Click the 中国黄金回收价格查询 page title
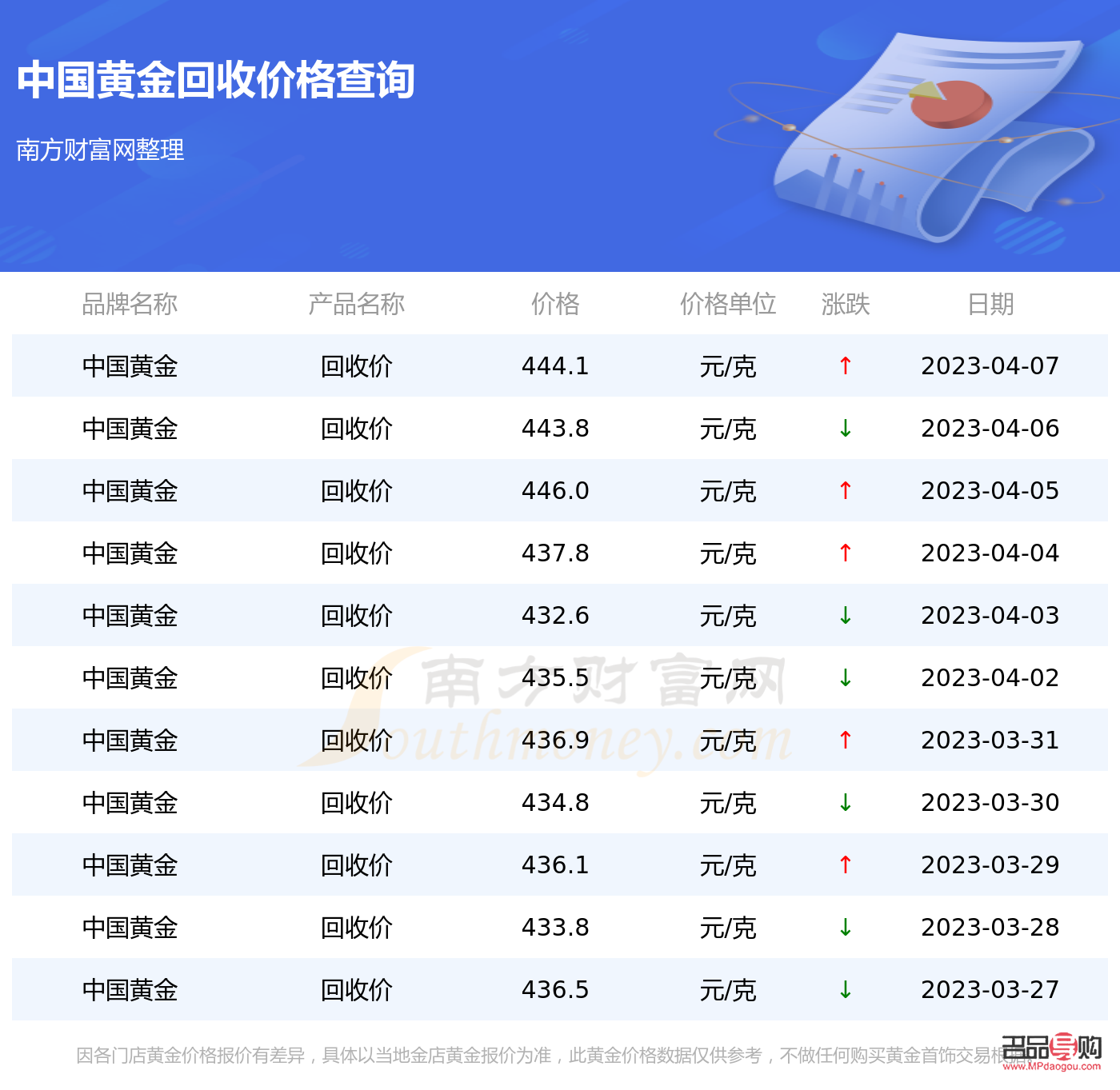This screenshot has height=1090, width=1120. [217, 79]
